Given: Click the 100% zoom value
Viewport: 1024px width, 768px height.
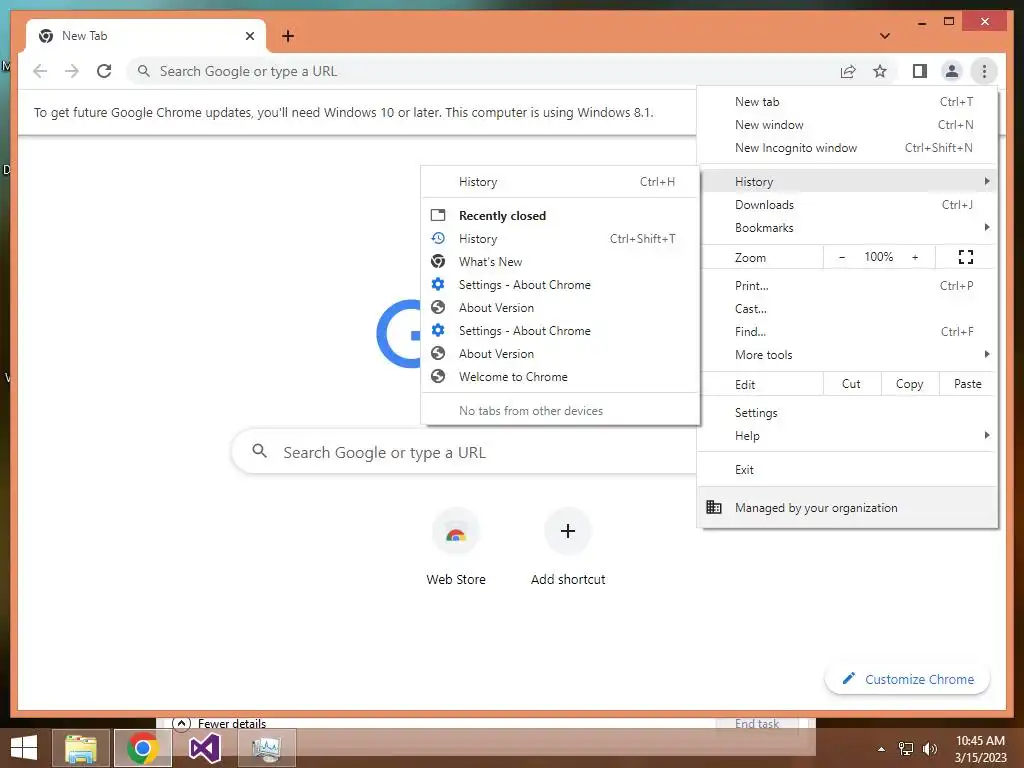Looking at the screenshot, I should pyautogui.click(x=878, y=257).
